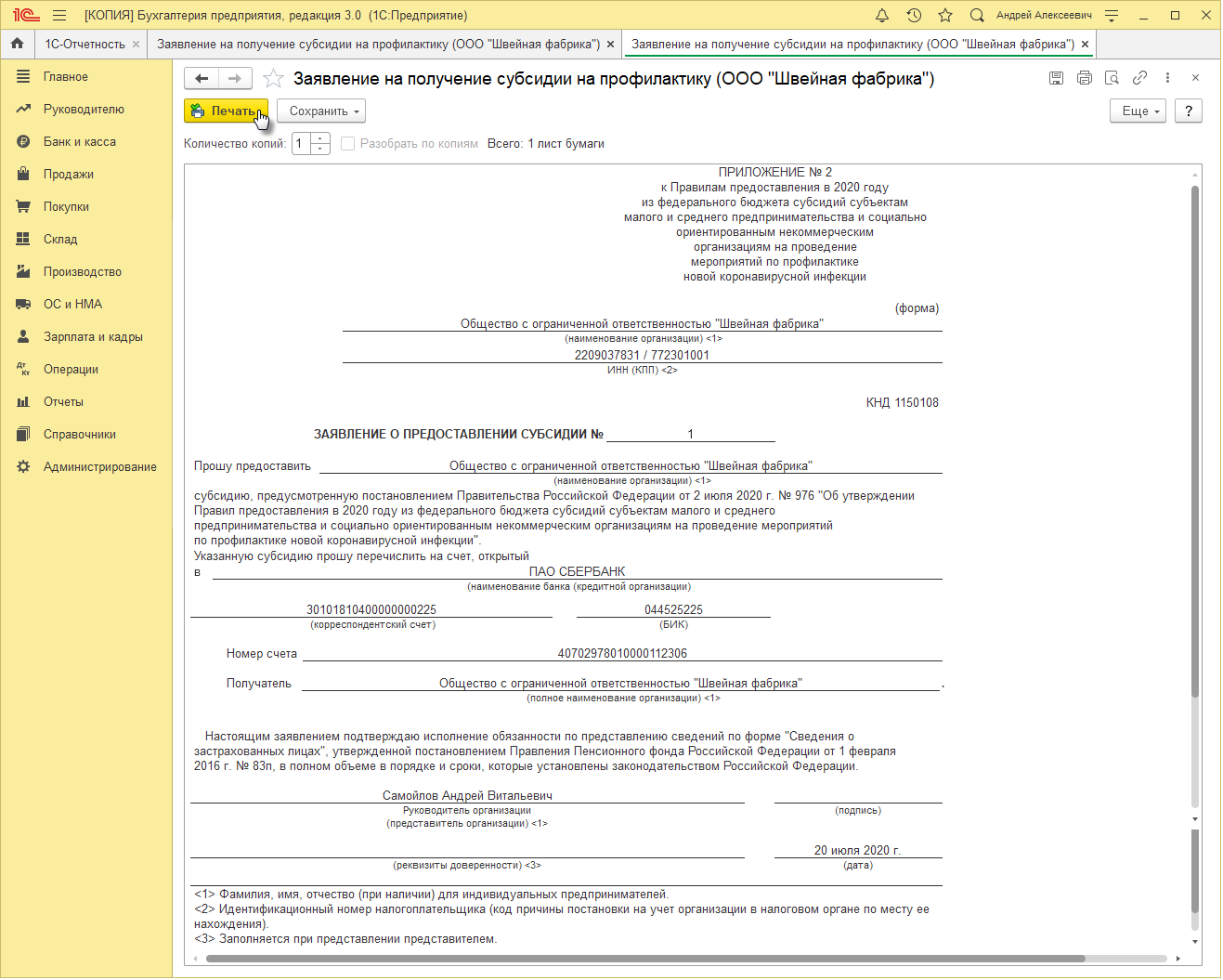Open the 1C main menu hamburger icon

(x=59, y=15)
